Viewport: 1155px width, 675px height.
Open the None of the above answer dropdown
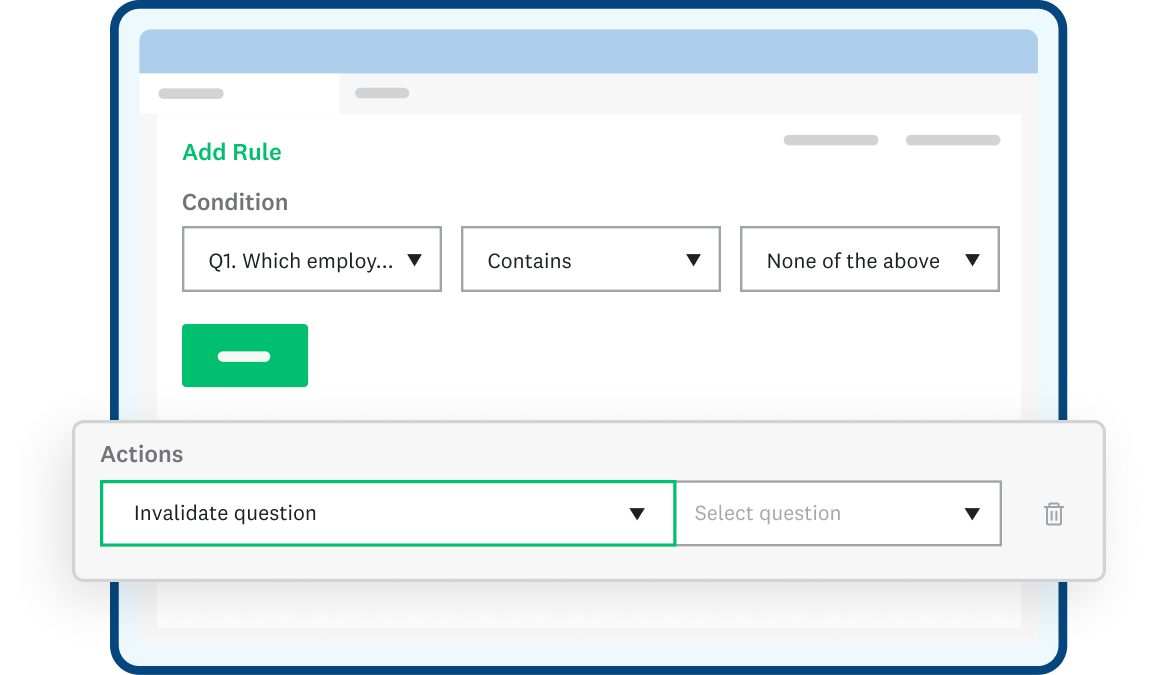pos(868,259)
